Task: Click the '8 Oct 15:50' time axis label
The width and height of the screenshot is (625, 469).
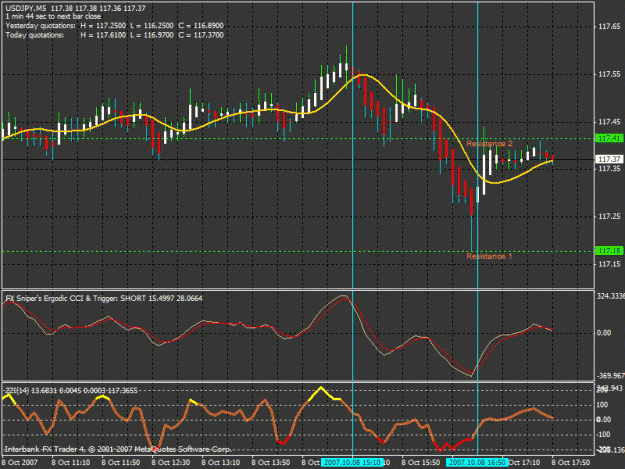Action: (x=421, y=462)
